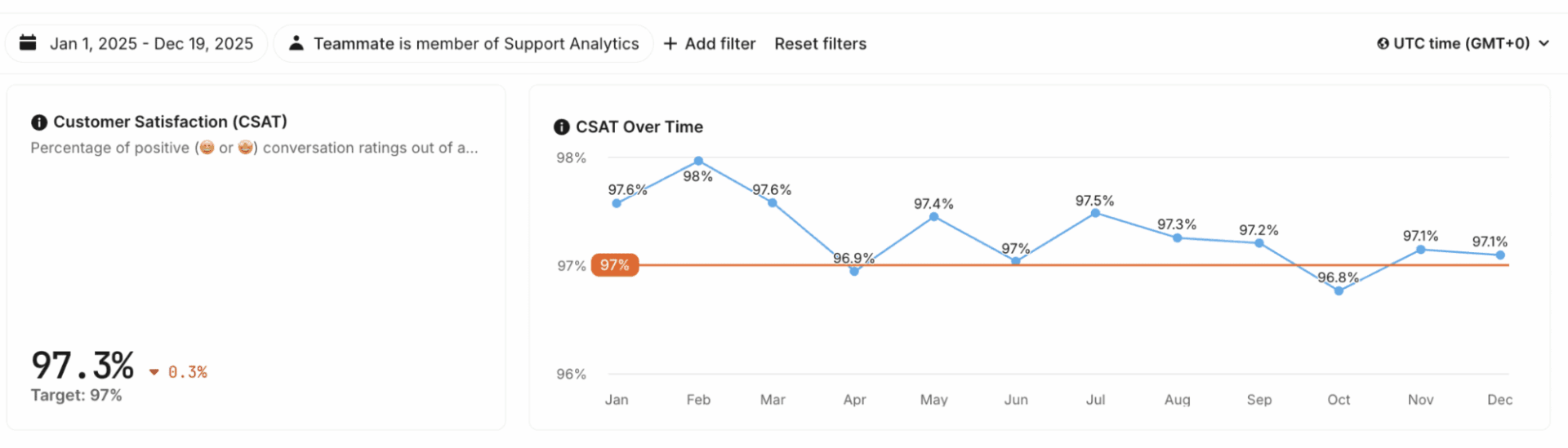
Task: Expand the UTC time zone chevron
Action: [x=1544, y=44]
